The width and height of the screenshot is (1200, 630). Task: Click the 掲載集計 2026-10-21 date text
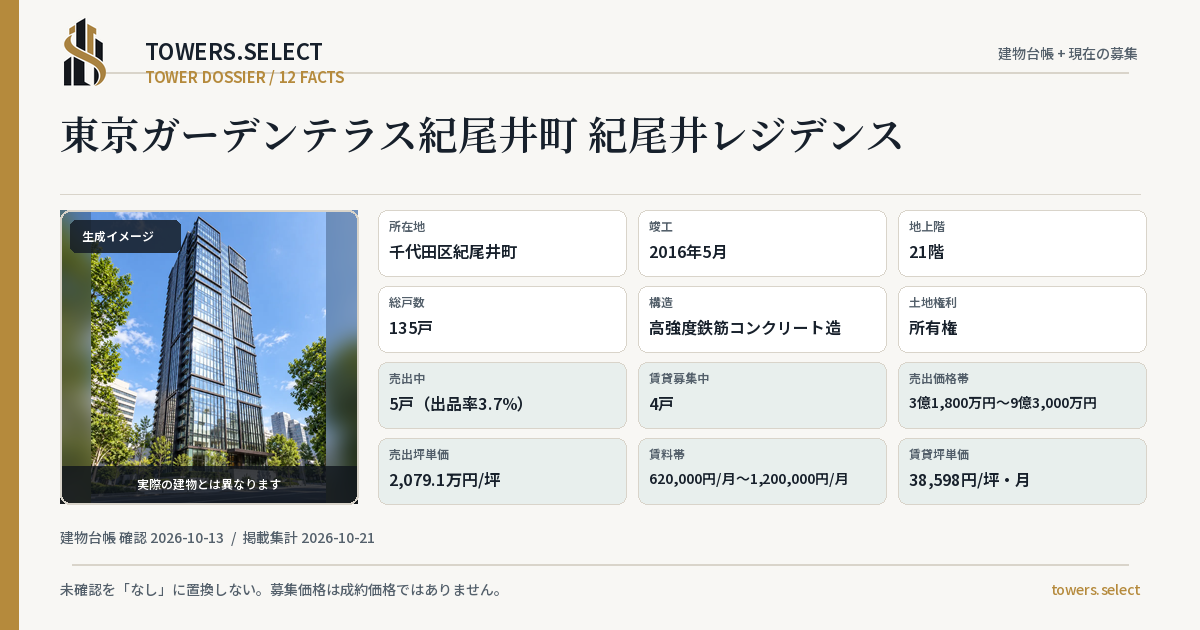[308, 538]
